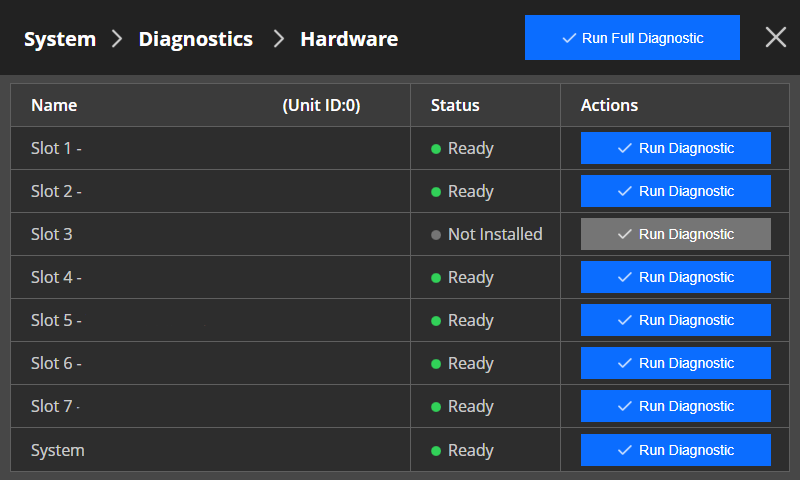The height and width of the screenshot is (480, 800).
Task: Click the System row green status dot
Action: point(436,451)
